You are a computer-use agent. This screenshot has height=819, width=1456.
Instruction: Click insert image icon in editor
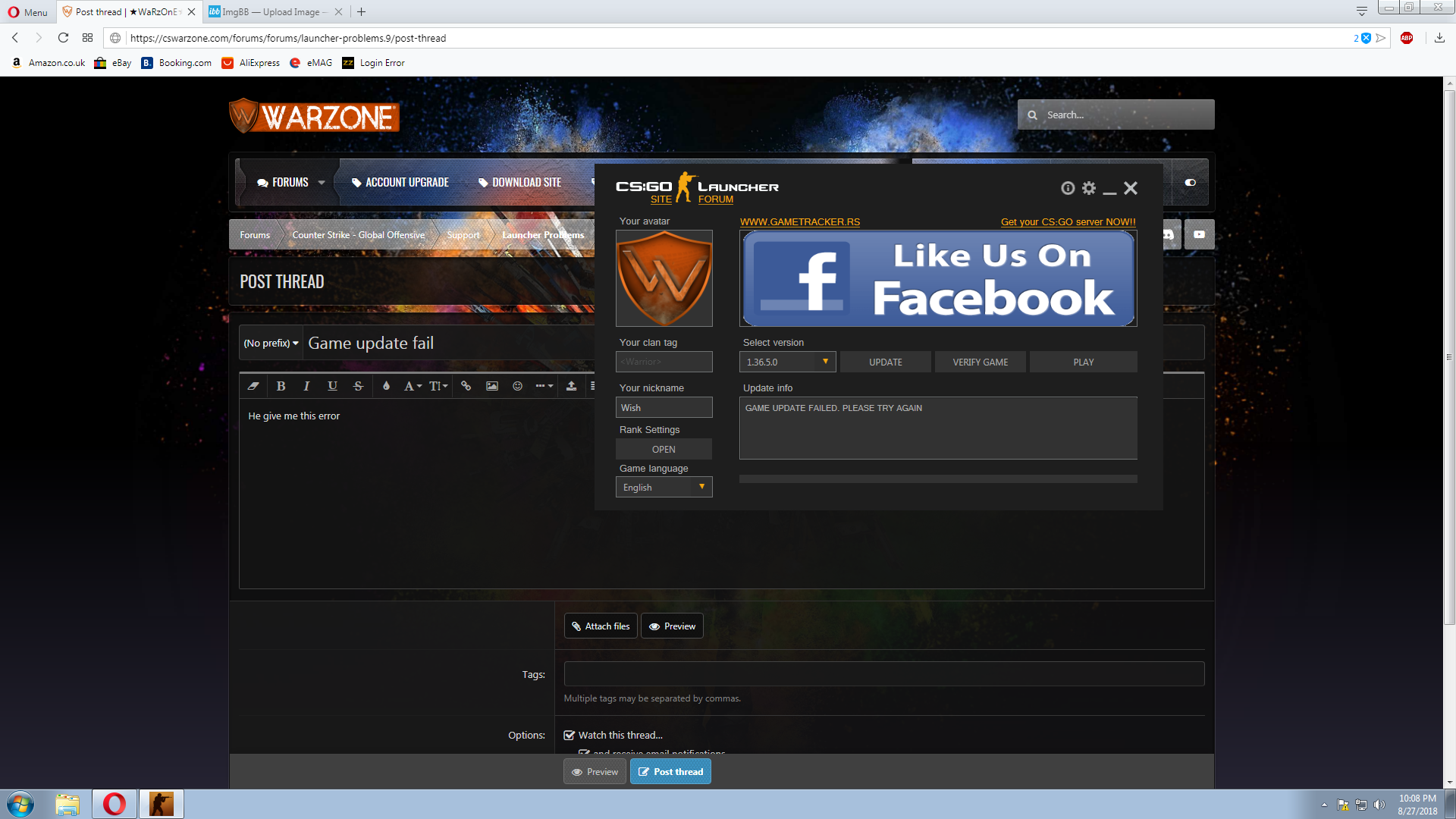pos(492,386)
